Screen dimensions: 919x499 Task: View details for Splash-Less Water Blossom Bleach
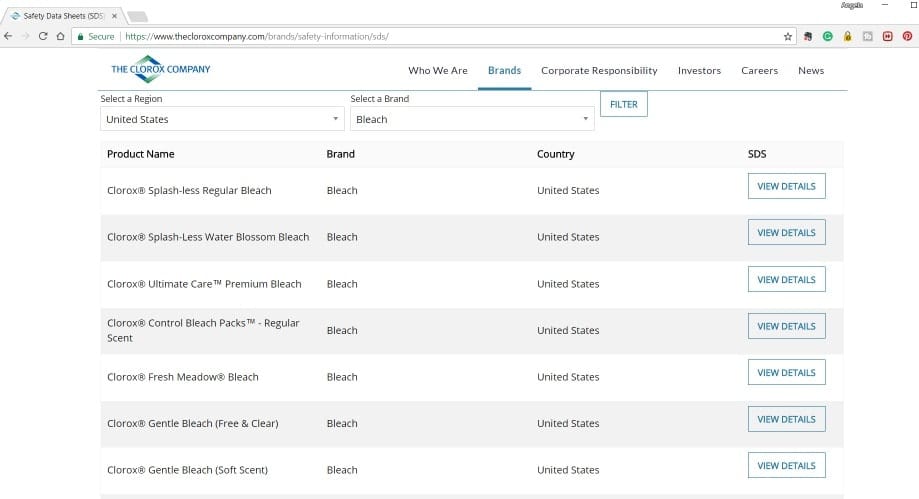coord(787,233)
